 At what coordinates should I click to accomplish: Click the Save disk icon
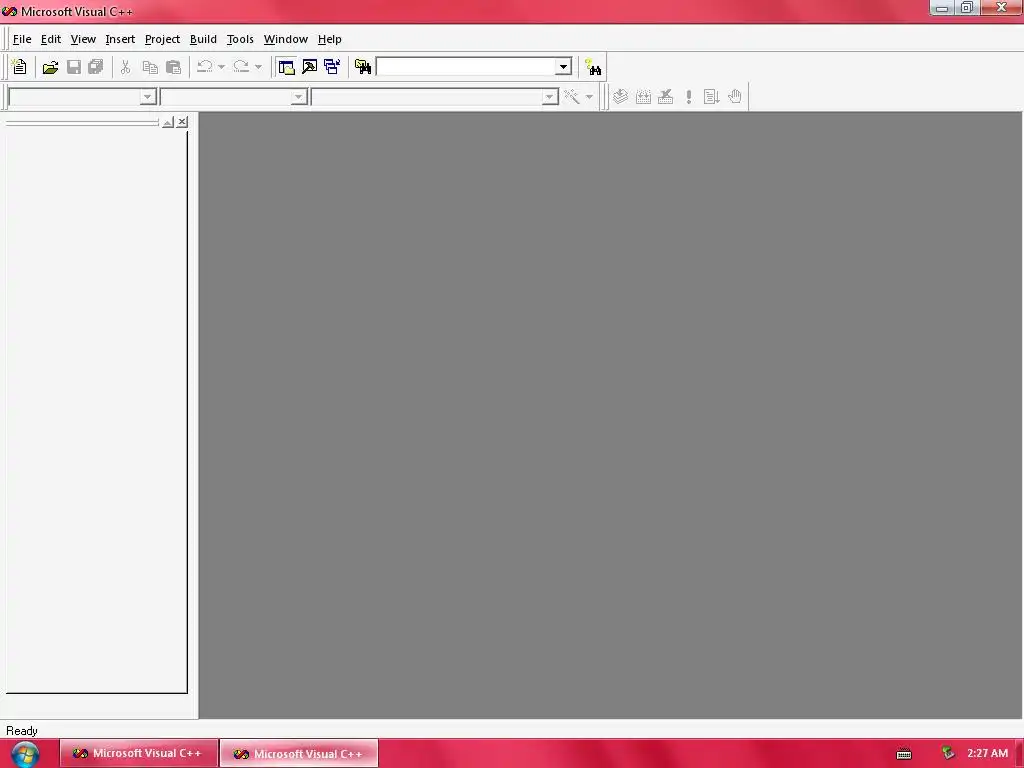pyautogui.click(x=74, y=67)
